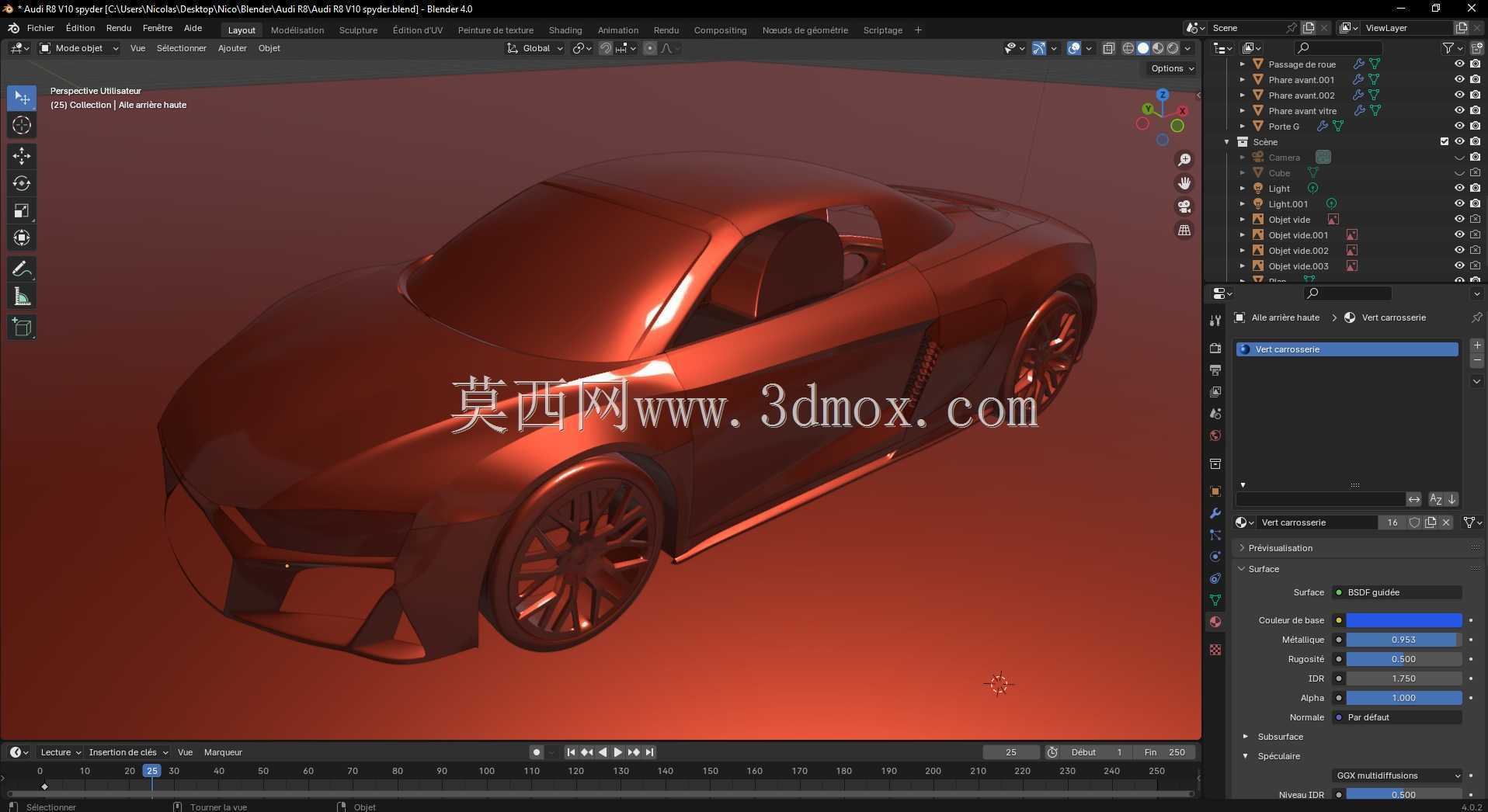Click the Blender logo menu icon
Image resolution: width=1488 pixels, height=812 pixels.
click(x=13, y=28)
